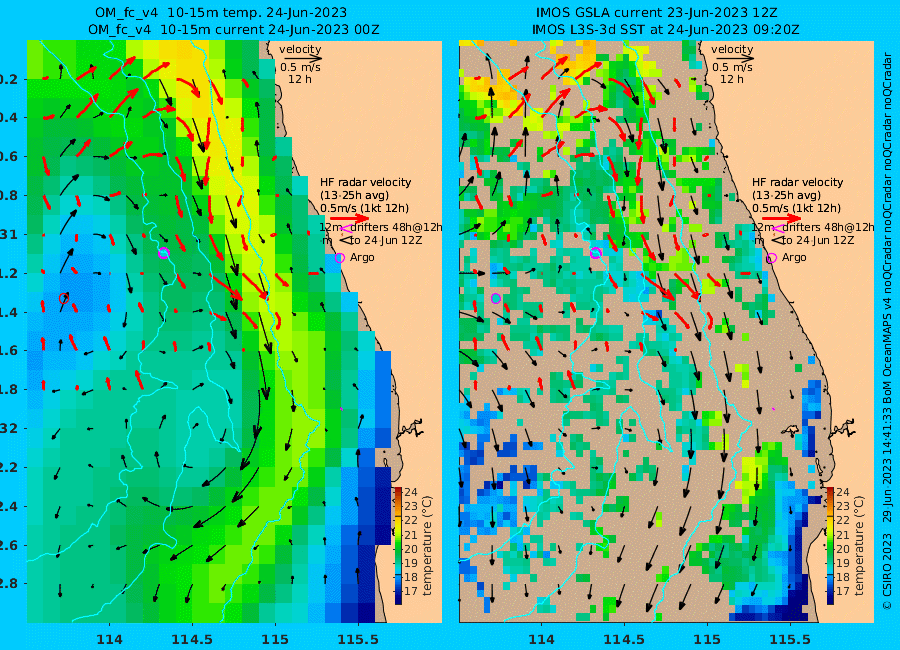
Task: Click the red circle marker in blue area, left map
Action: pos(64,298)
